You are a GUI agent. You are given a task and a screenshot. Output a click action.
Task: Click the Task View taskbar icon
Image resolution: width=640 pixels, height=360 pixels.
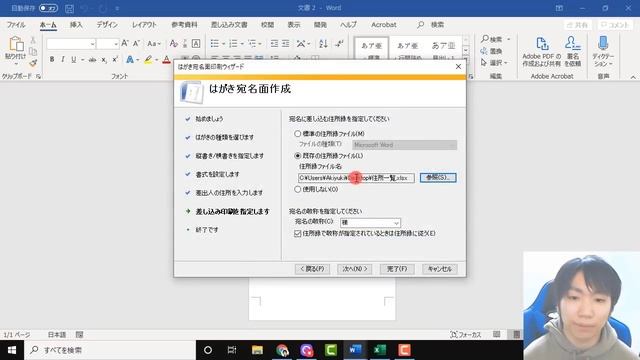232,350
